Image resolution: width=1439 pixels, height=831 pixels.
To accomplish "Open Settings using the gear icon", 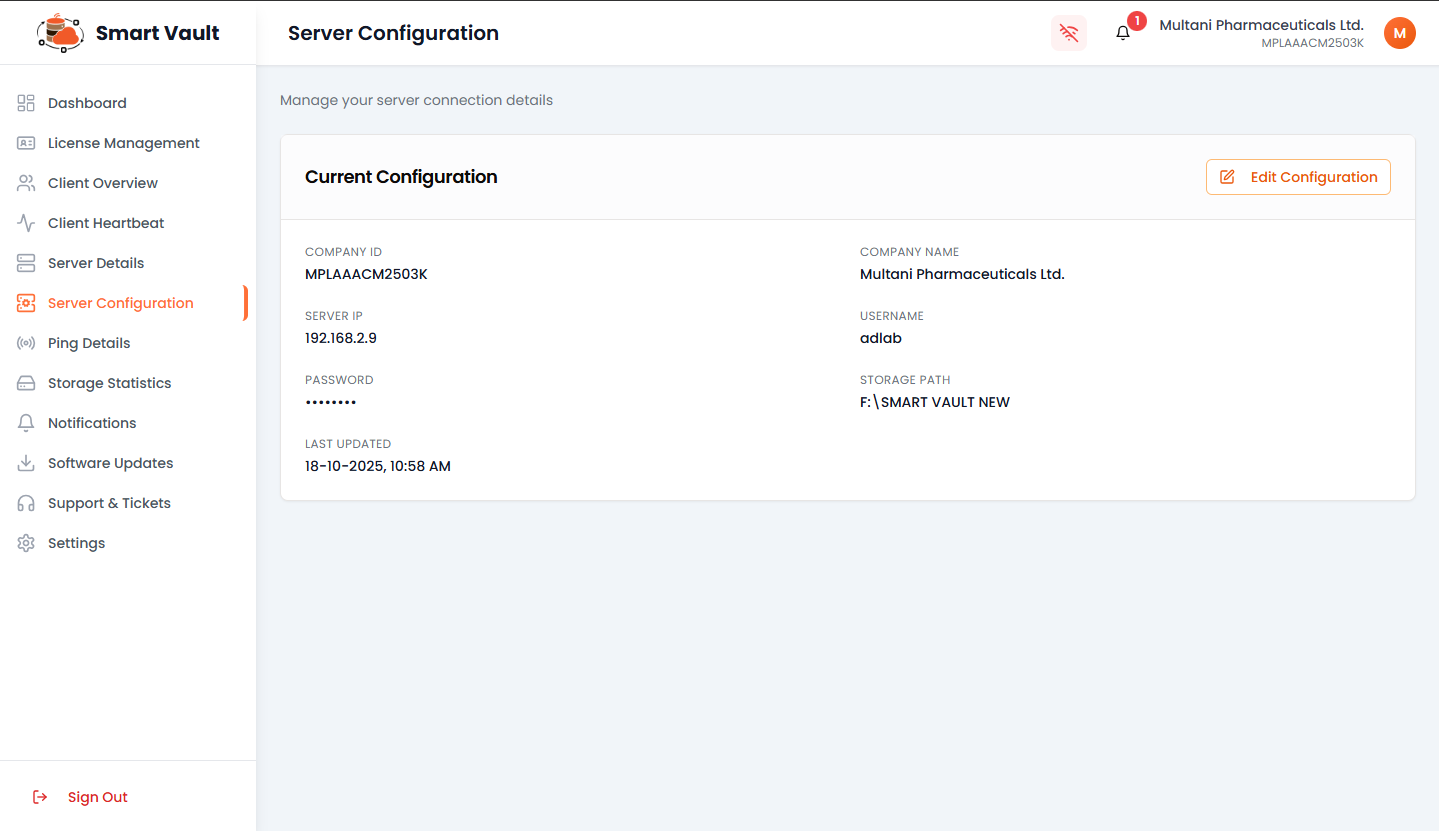I will point(25,542).
